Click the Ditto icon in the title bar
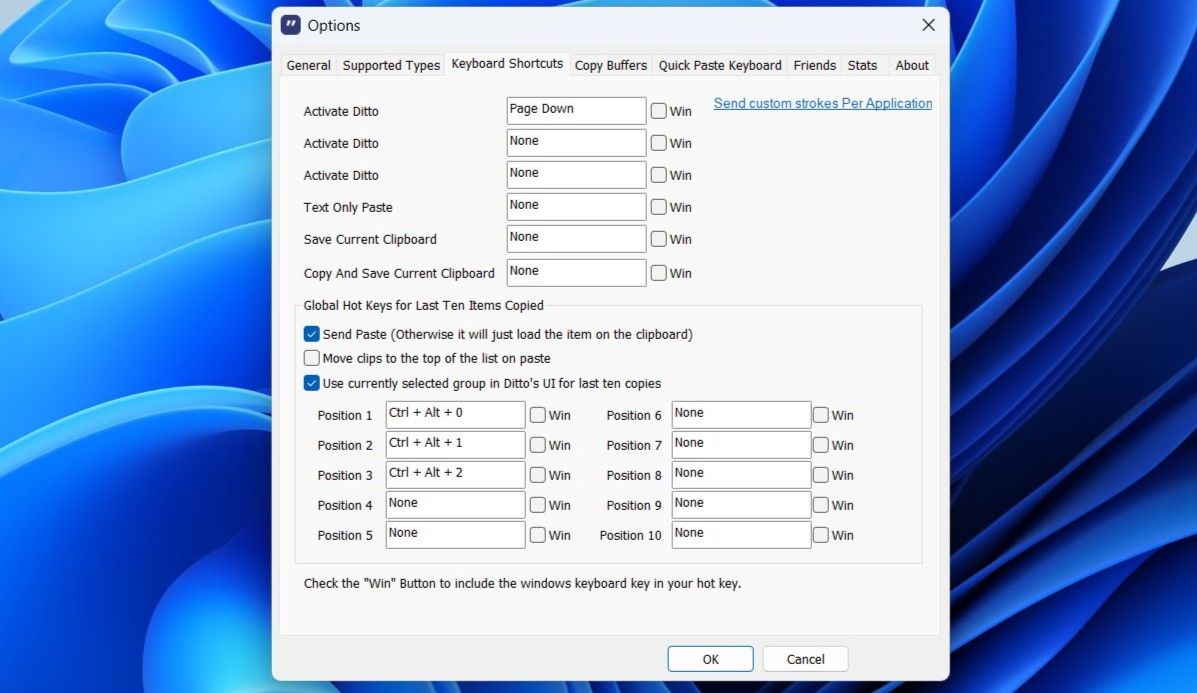Viewport: 1197px width, 693px height. pos(289,24)
